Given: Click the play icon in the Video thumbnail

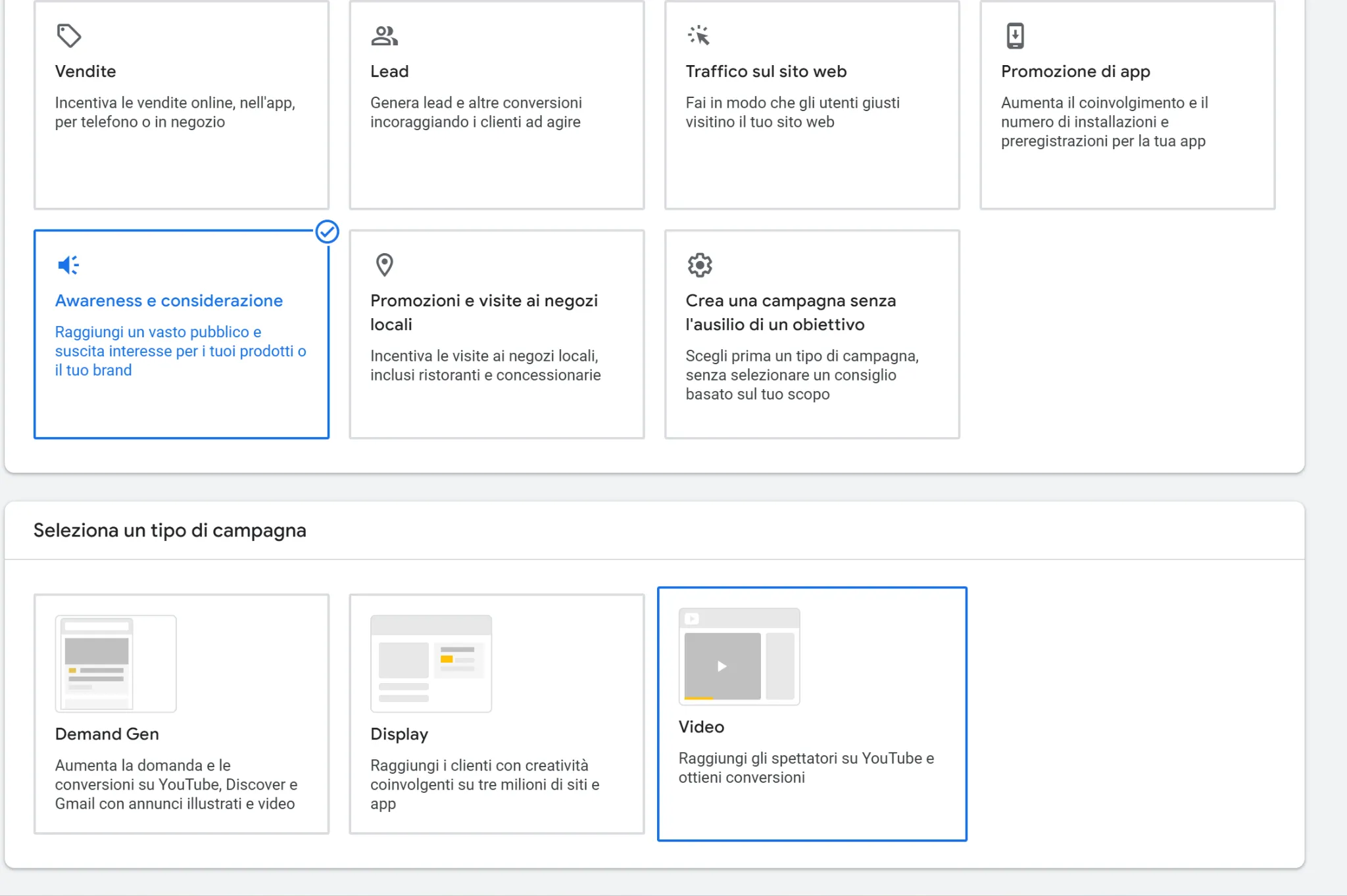Looking at the screenshot, I should (x=722, y=666).
